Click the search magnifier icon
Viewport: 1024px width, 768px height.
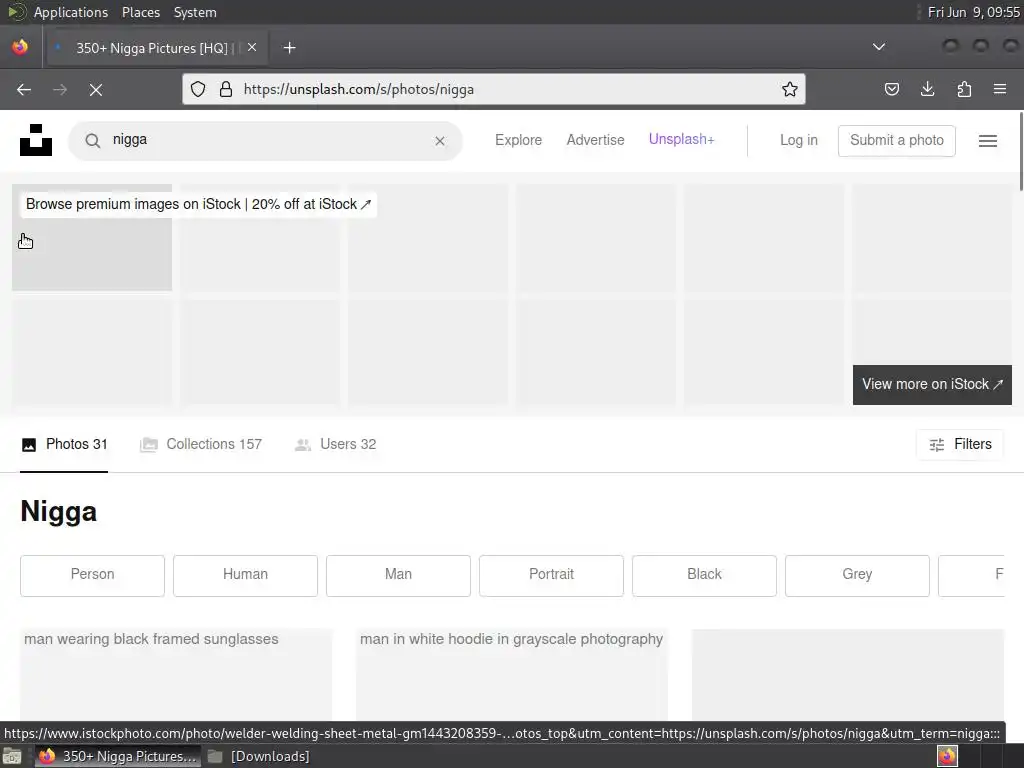[x=93, y=140]
